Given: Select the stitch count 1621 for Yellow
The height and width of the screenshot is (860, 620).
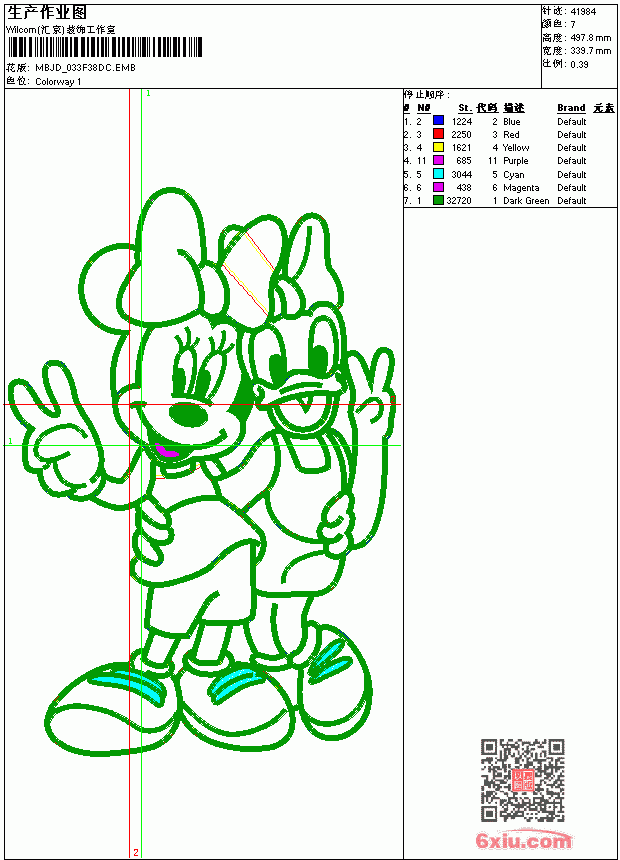Looking at the screenshot, I should [x=461, y=148].
